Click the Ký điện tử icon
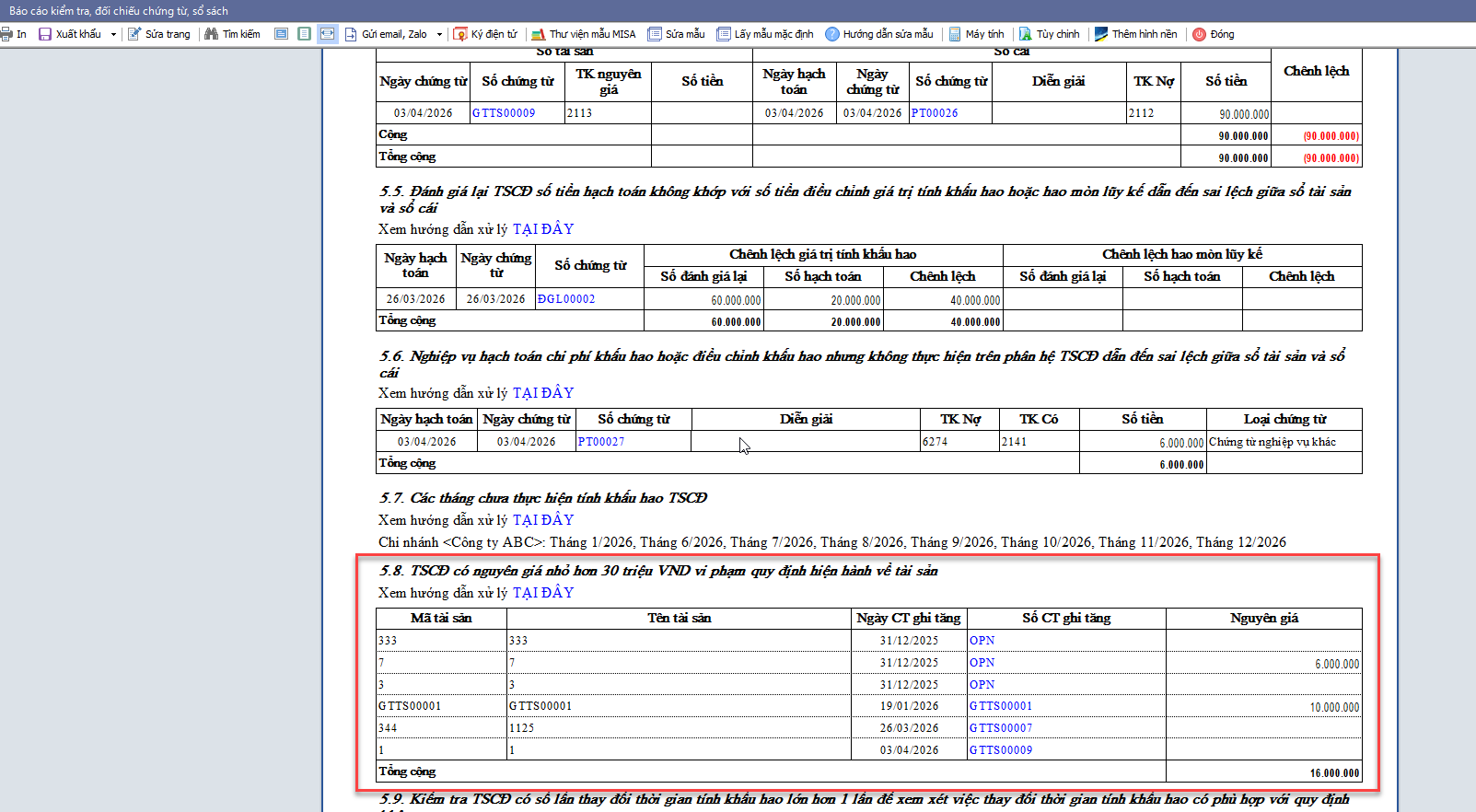Image resolution: width=1476 pixels, height=812 pixels. (x=460, y=34)
